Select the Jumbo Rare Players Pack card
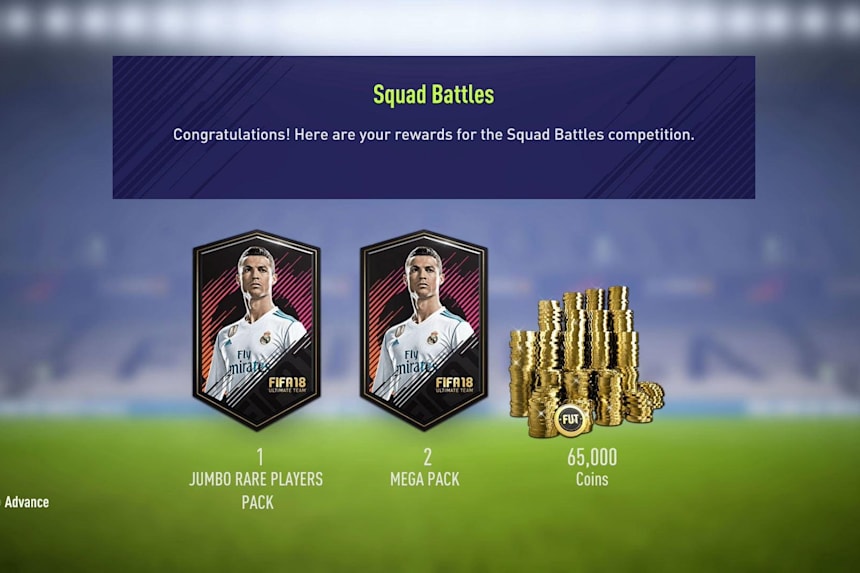This screenshot has width=860, height=573. coord(257,330)
